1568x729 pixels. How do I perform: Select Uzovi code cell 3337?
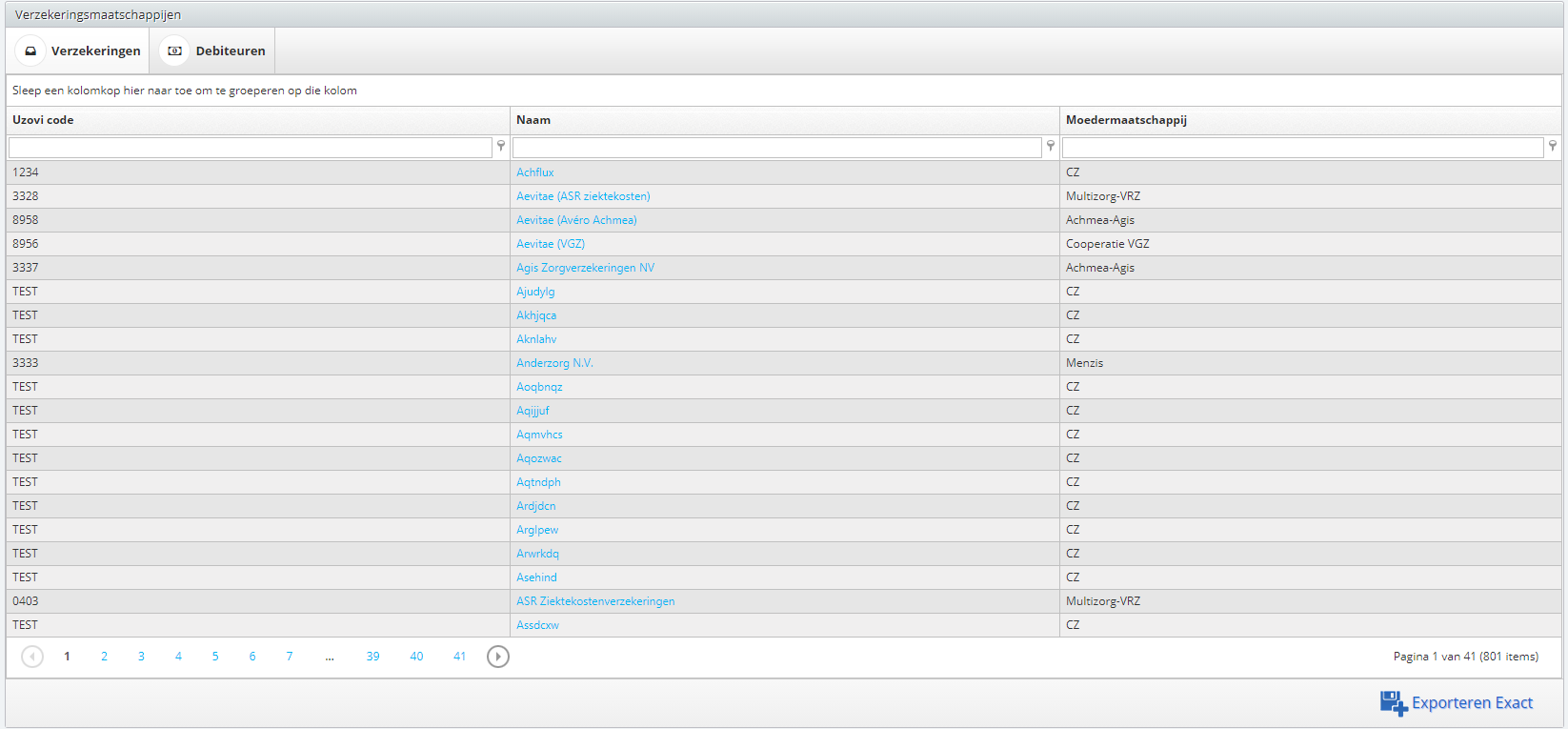(257, 268)
